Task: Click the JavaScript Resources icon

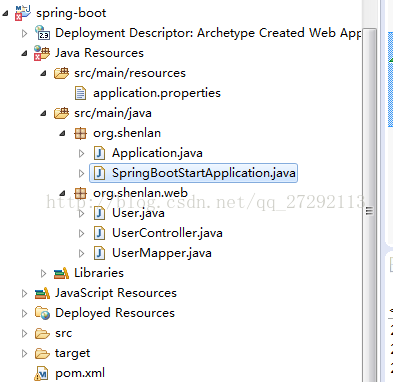Action: tap(42, 293)
